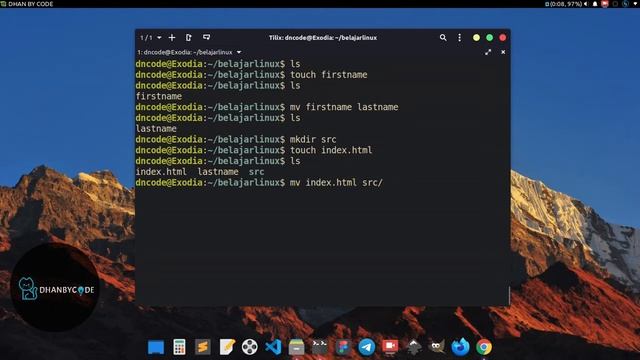Click the 'touch firstname' command line

pyautogui.click(x=251, y=75)
